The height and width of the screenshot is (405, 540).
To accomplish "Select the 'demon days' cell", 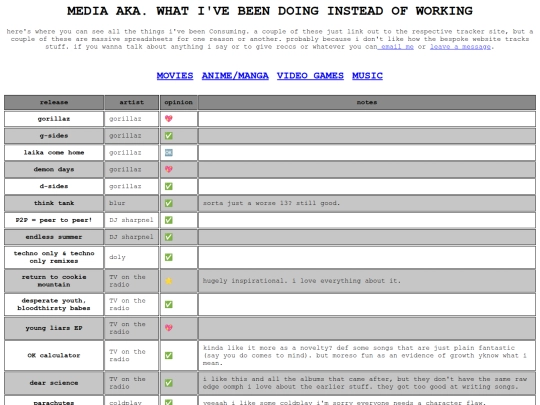I will tap(54, 169).
